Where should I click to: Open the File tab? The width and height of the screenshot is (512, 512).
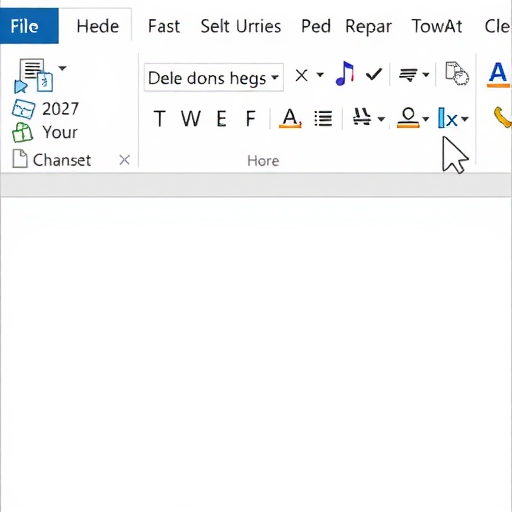[x=29, y=26]
